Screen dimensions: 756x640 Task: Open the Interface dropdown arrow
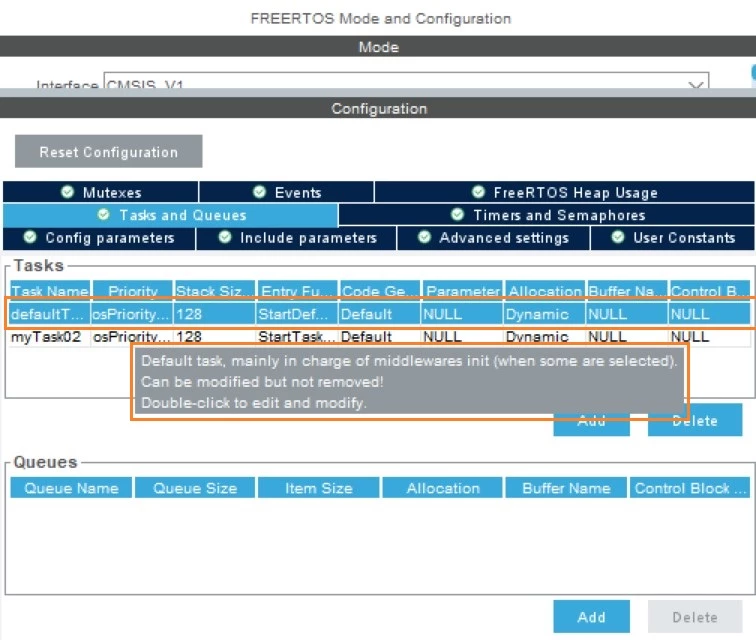click(x=695, y=84)
